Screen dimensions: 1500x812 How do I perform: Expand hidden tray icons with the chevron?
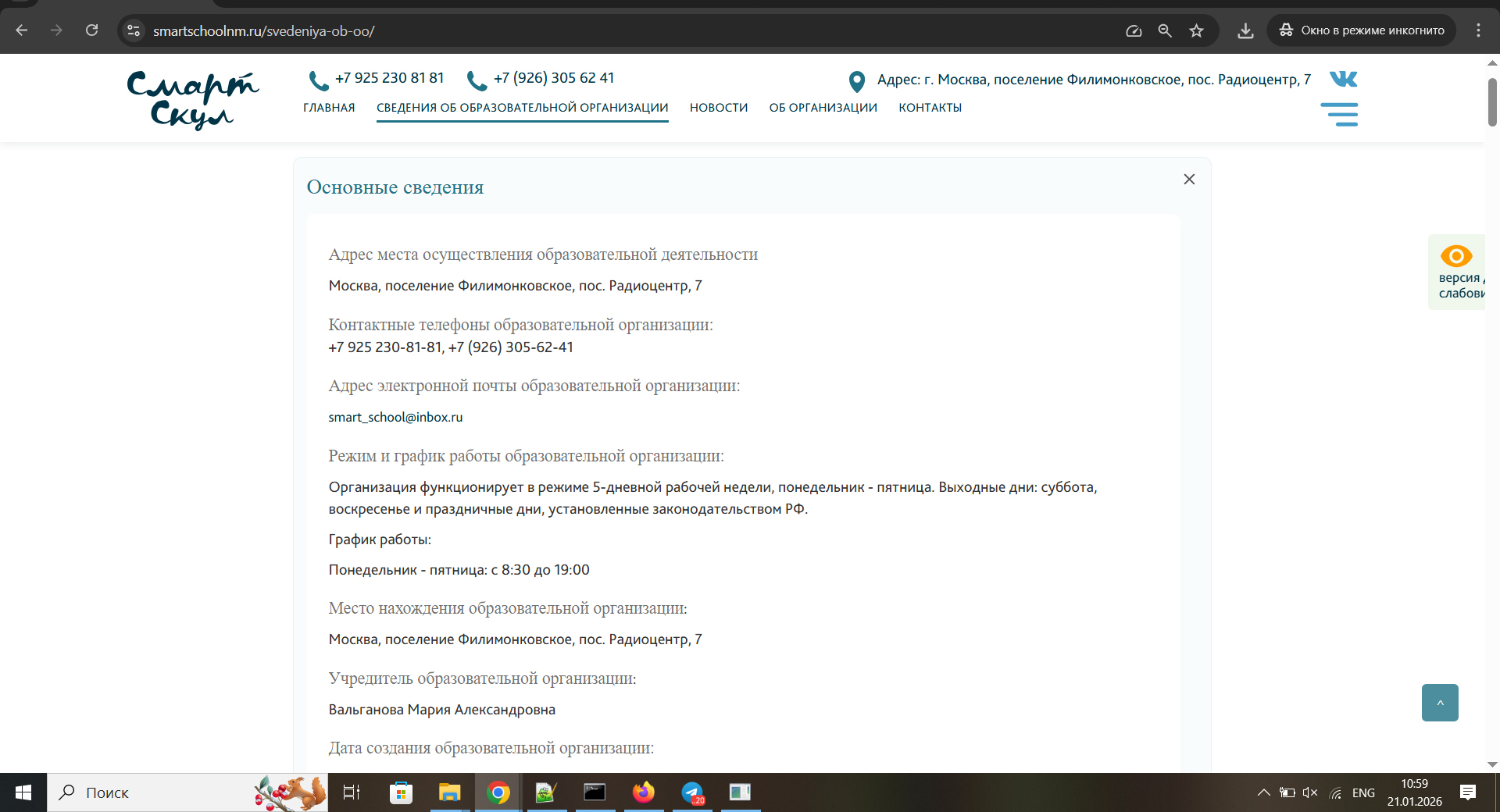(1263, 792)
